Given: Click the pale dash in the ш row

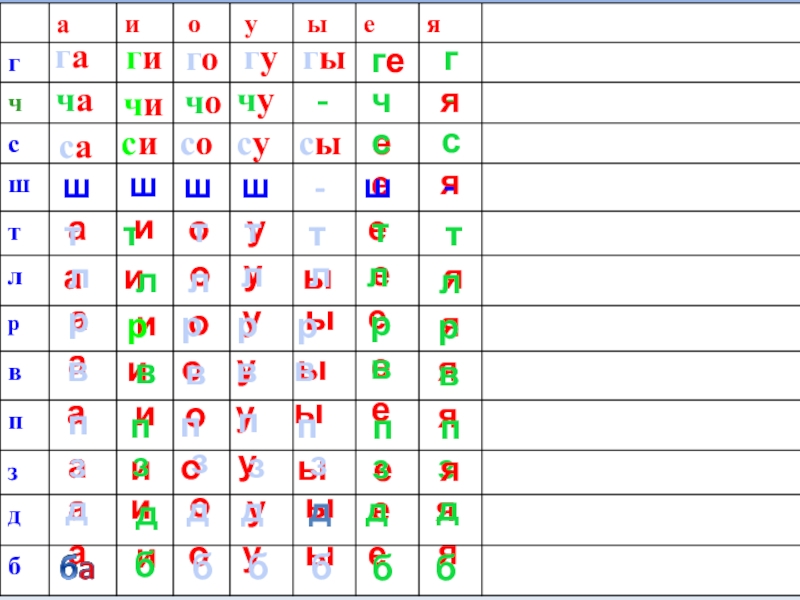Looking at the screenshot, I should 320,190.
